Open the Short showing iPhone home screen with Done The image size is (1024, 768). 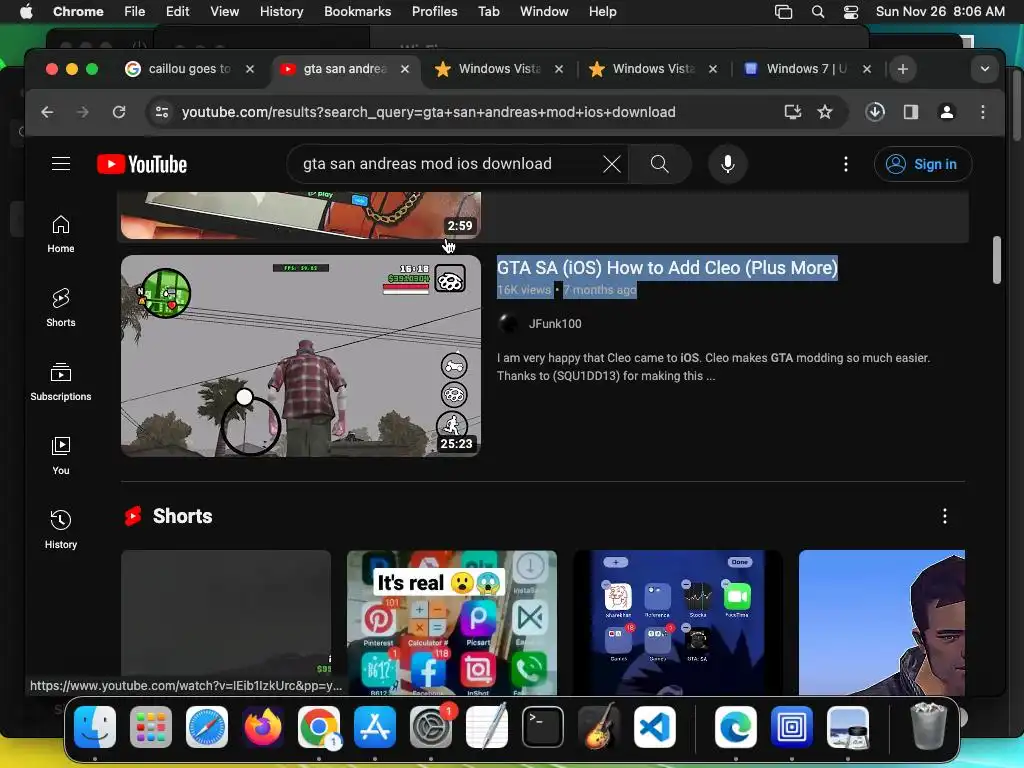coord(677,622)
